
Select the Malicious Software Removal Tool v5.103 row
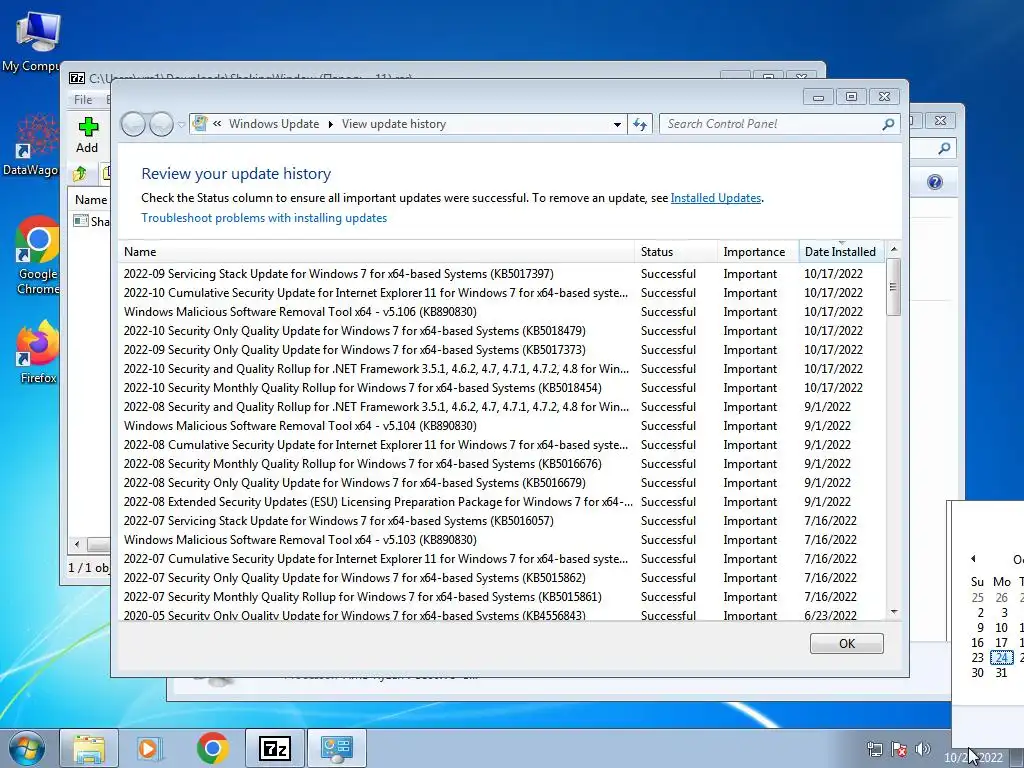pos(502,539)
